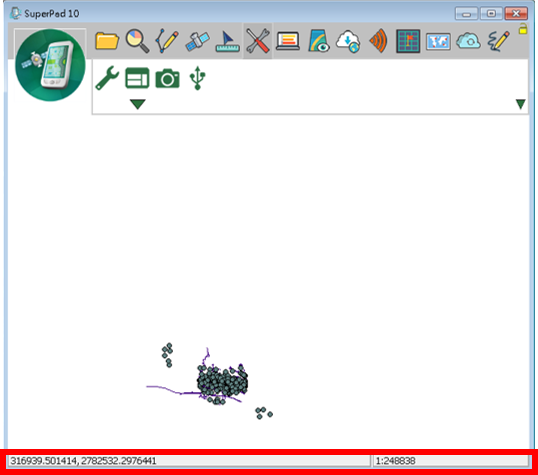Open the yellow folder file menu

click(107, 41)
